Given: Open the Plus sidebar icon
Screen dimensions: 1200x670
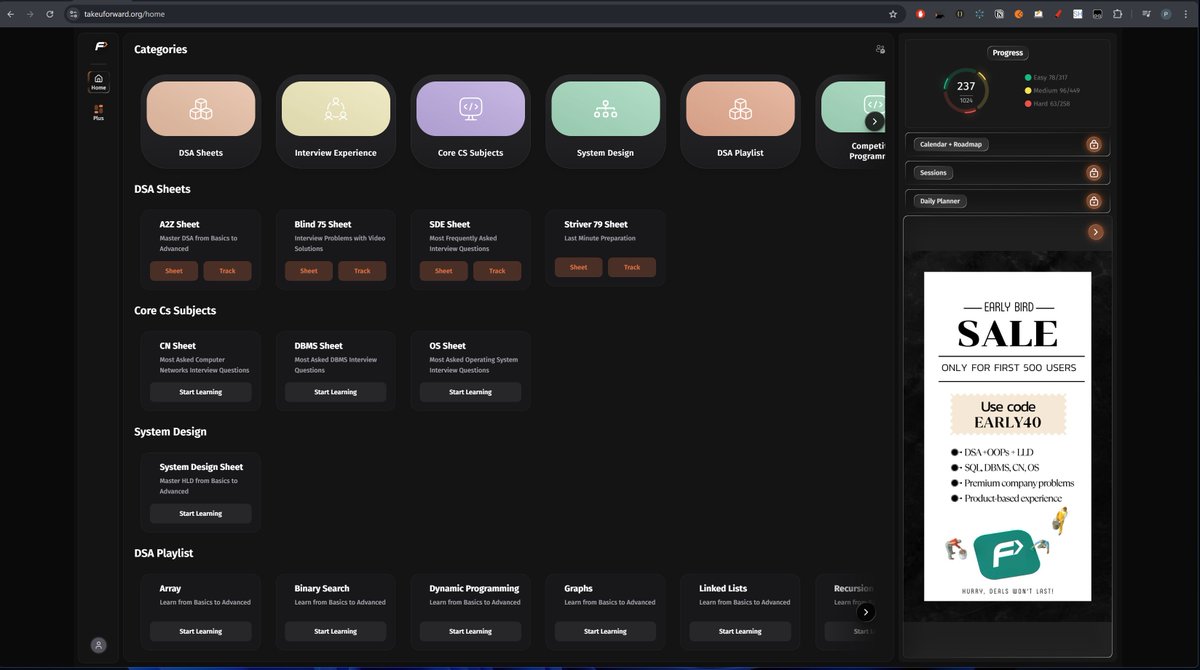Looking at the screenshot, I should pyautogui.click(x=98, y=113).
